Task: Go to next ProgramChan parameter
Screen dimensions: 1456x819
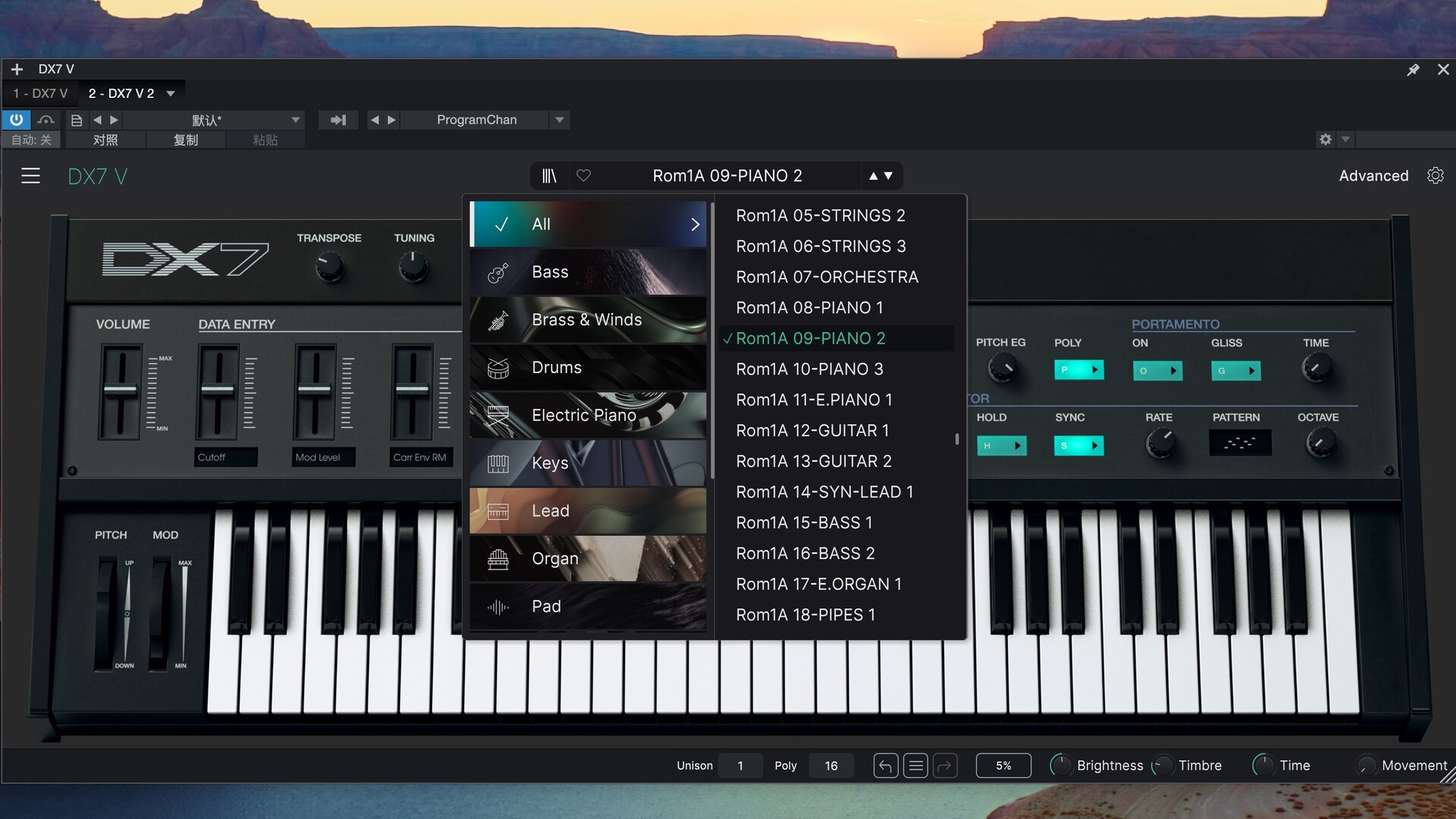Action: [x=391, y=120]
